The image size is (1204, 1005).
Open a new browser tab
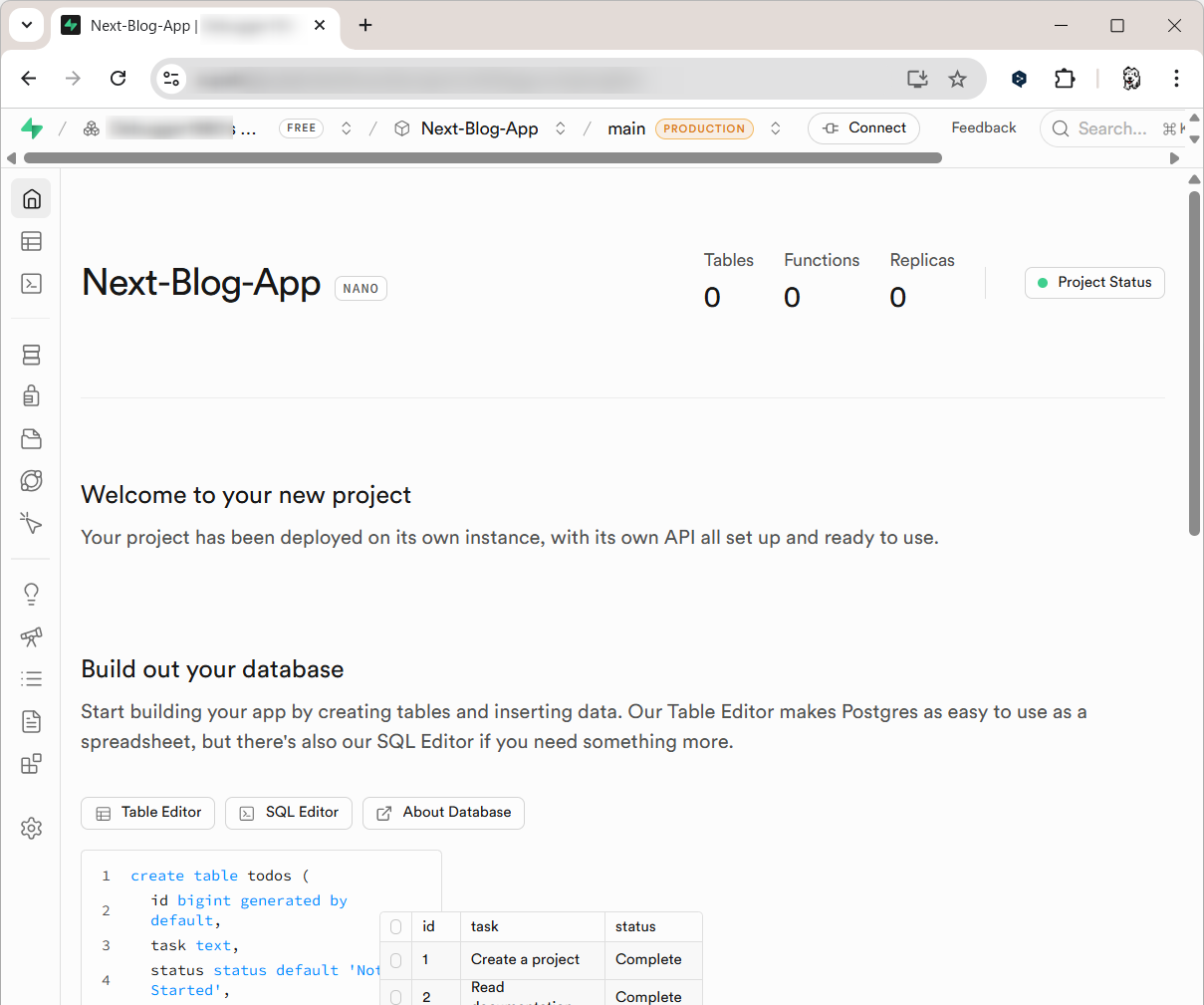pos(365,26)
